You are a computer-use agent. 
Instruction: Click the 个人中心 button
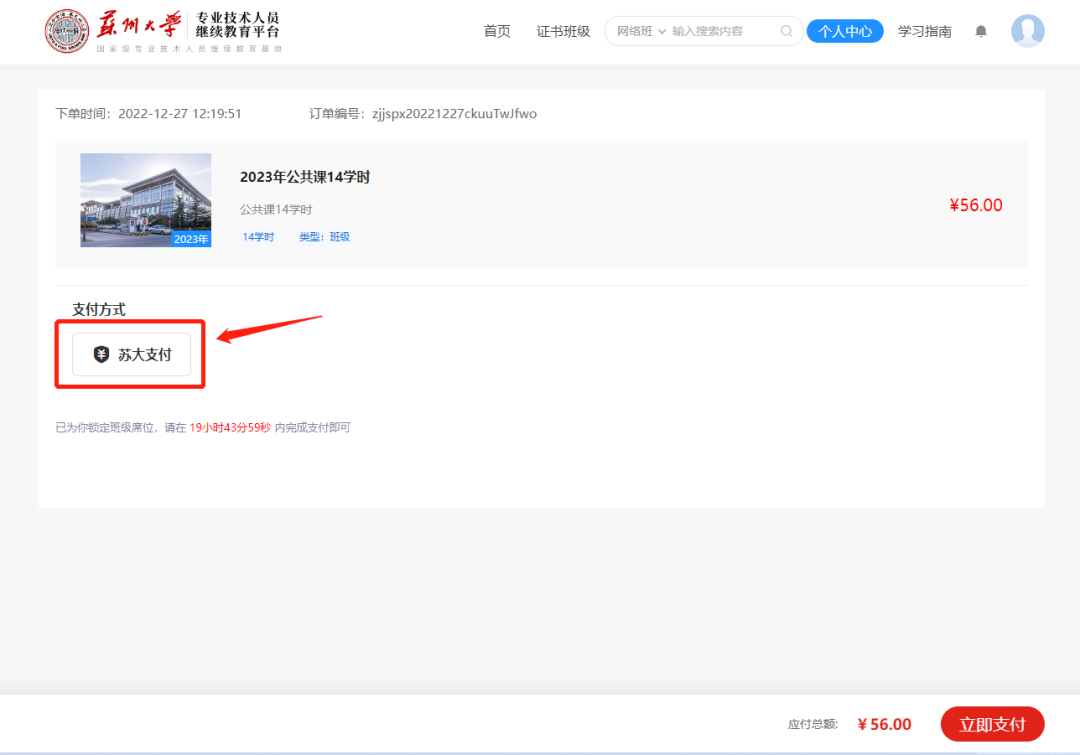point(845,31)
